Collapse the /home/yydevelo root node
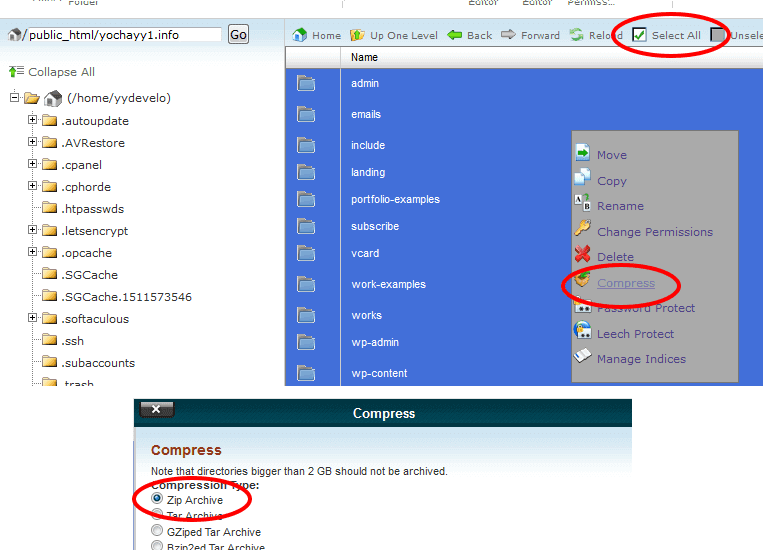Screen dimensions: 764x550 coord(15,97)
